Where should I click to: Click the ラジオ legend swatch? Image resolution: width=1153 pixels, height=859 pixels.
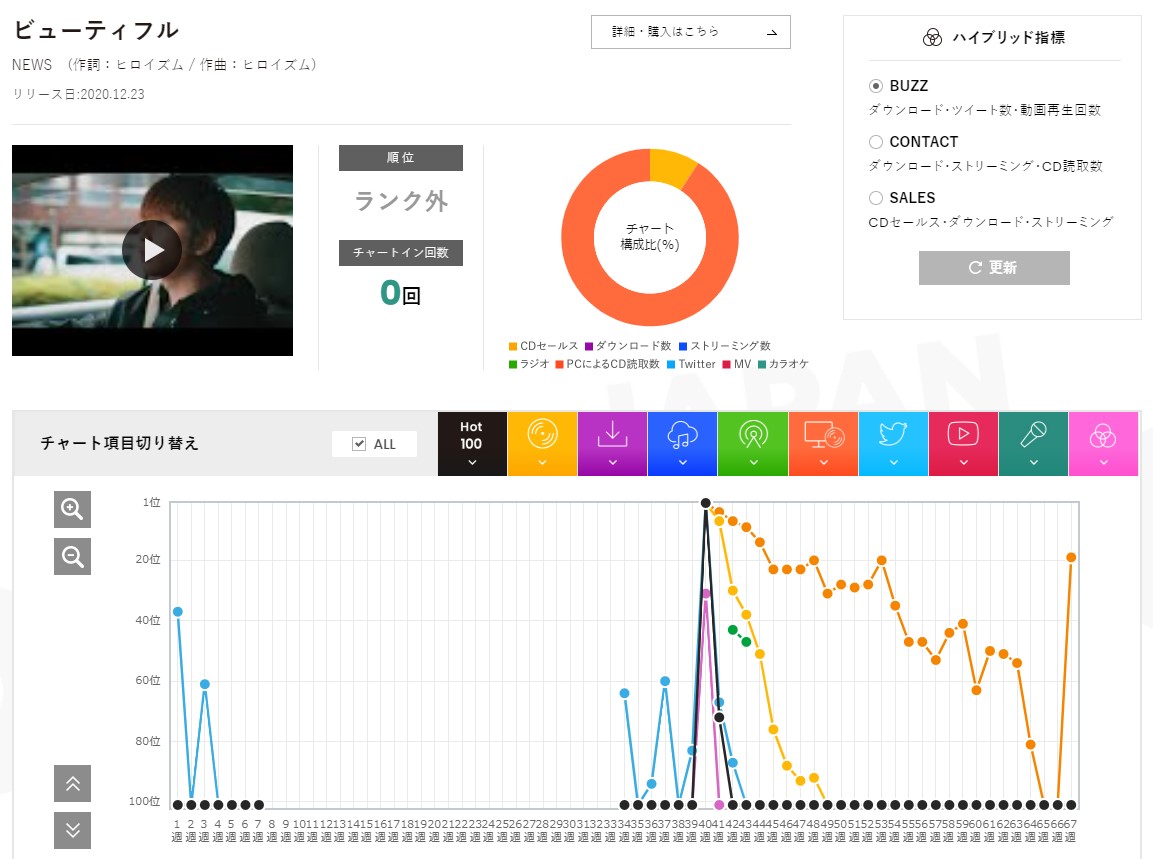click(x=513, y=365)
